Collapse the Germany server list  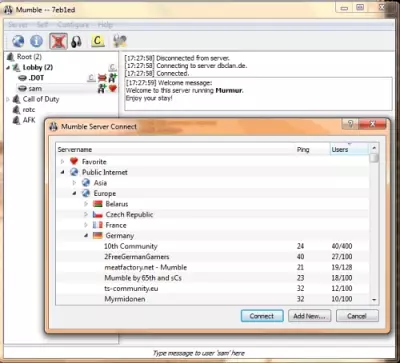86,236
